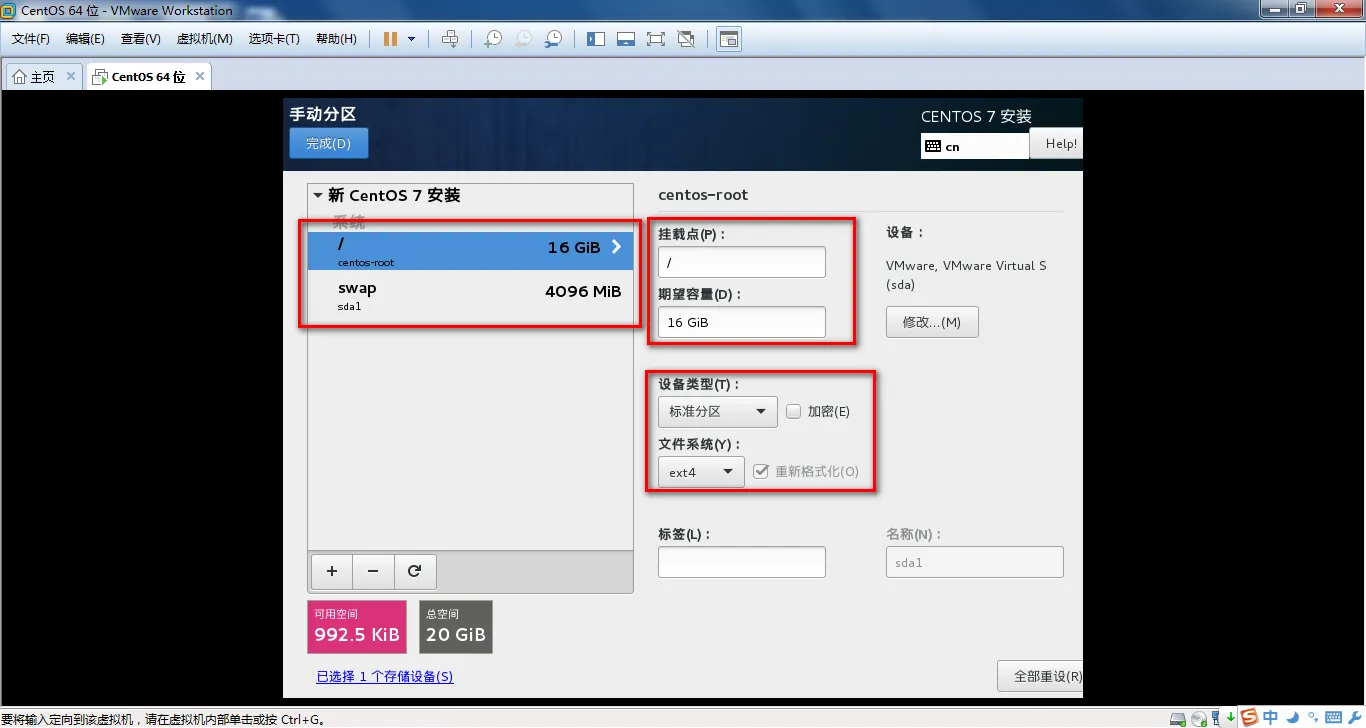Open the 文件(F) menu
Screen dimensions: 1366x728
(31, 39)
